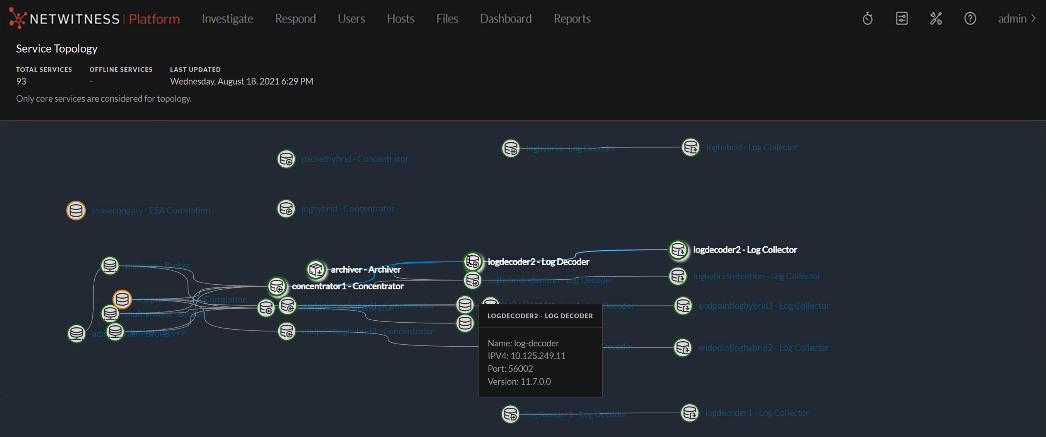Select the loghybrid Log Decoder node icon
The height and width of the screenshot is (437, 1046).
511,148
